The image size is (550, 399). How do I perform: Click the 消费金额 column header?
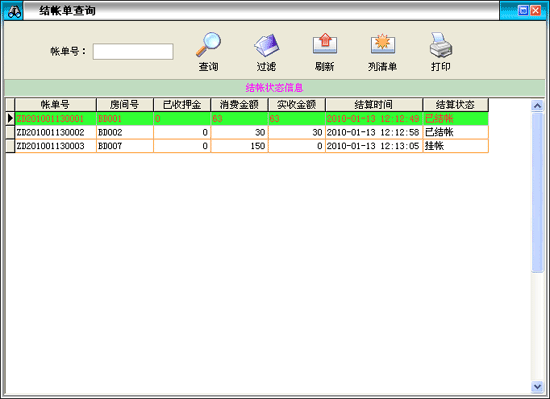[239, 104]
